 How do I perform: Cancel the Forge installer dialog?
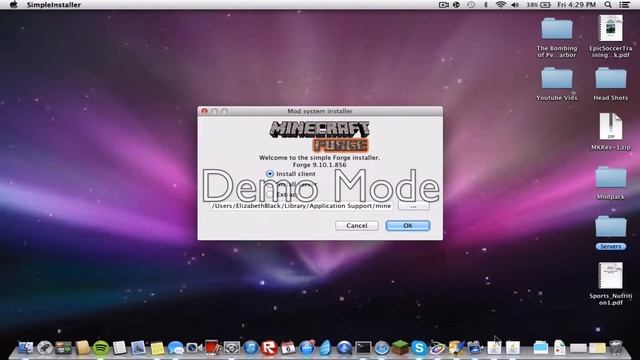(357, 226)
